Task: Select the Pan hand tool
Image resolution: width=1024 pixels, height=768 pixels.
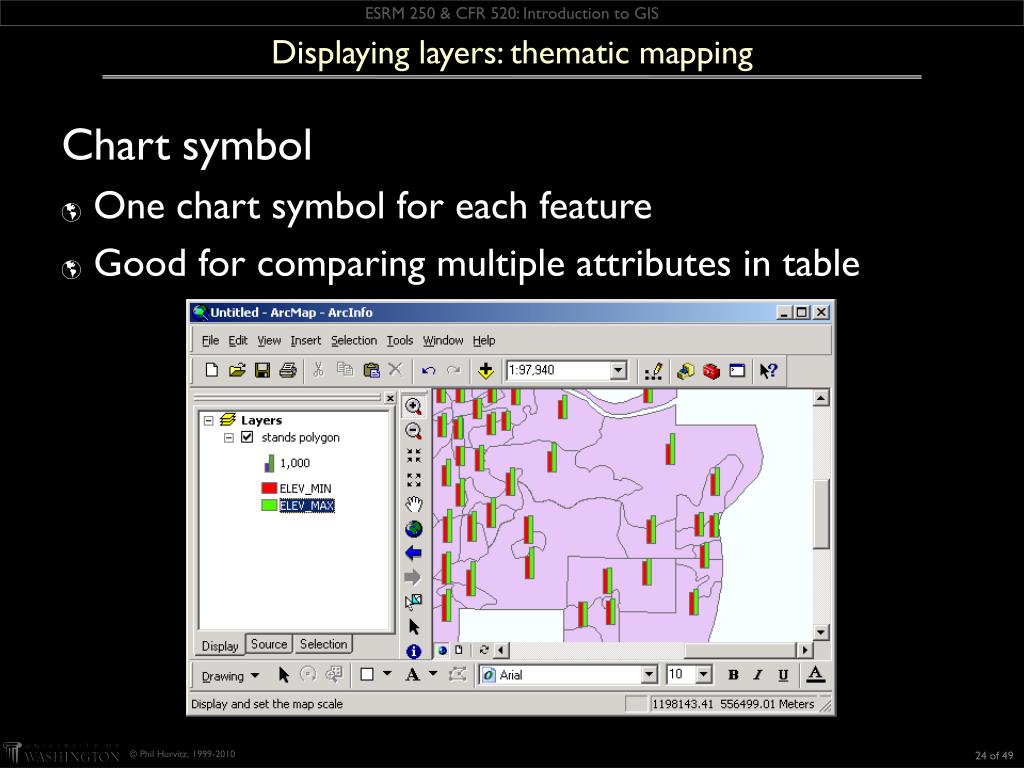Action: [x=413, y=504]
